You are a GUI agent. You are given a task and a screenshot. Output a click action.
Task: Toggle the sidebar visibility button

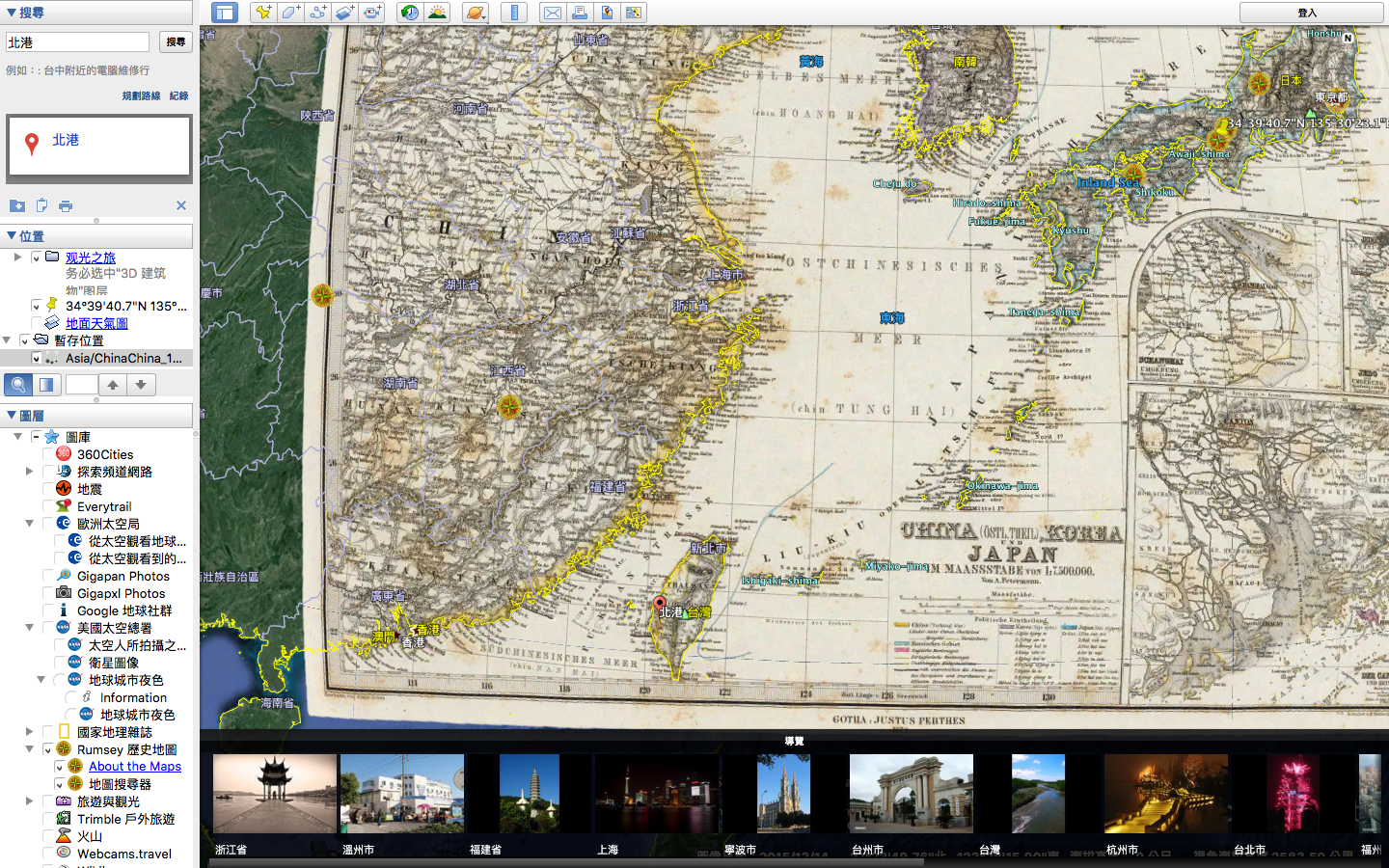[225, 13]
